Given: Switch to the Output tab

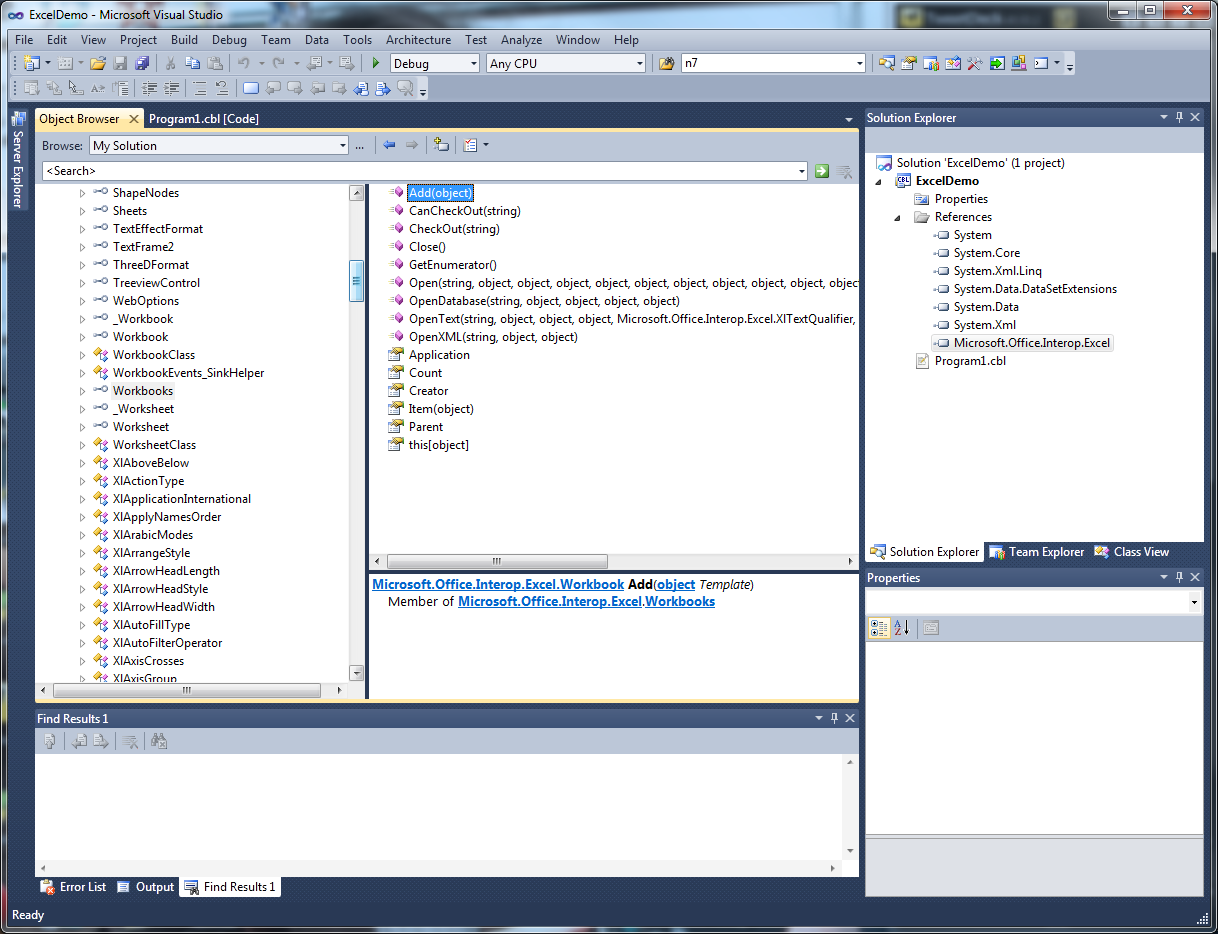Looking at the screenshot, I should 146,887.
